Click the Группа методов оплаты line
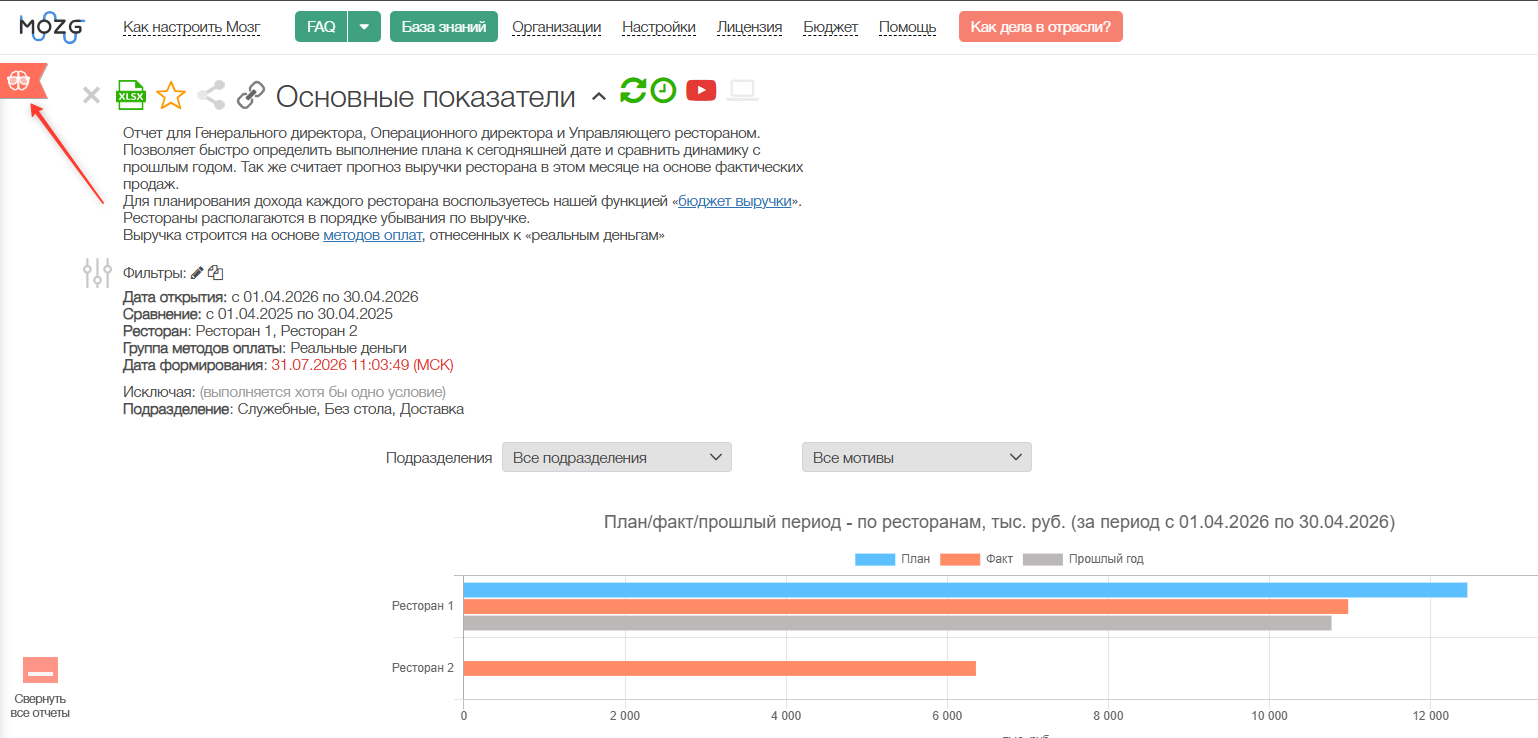Screen dimensions: 1538x738 [265, 348]
